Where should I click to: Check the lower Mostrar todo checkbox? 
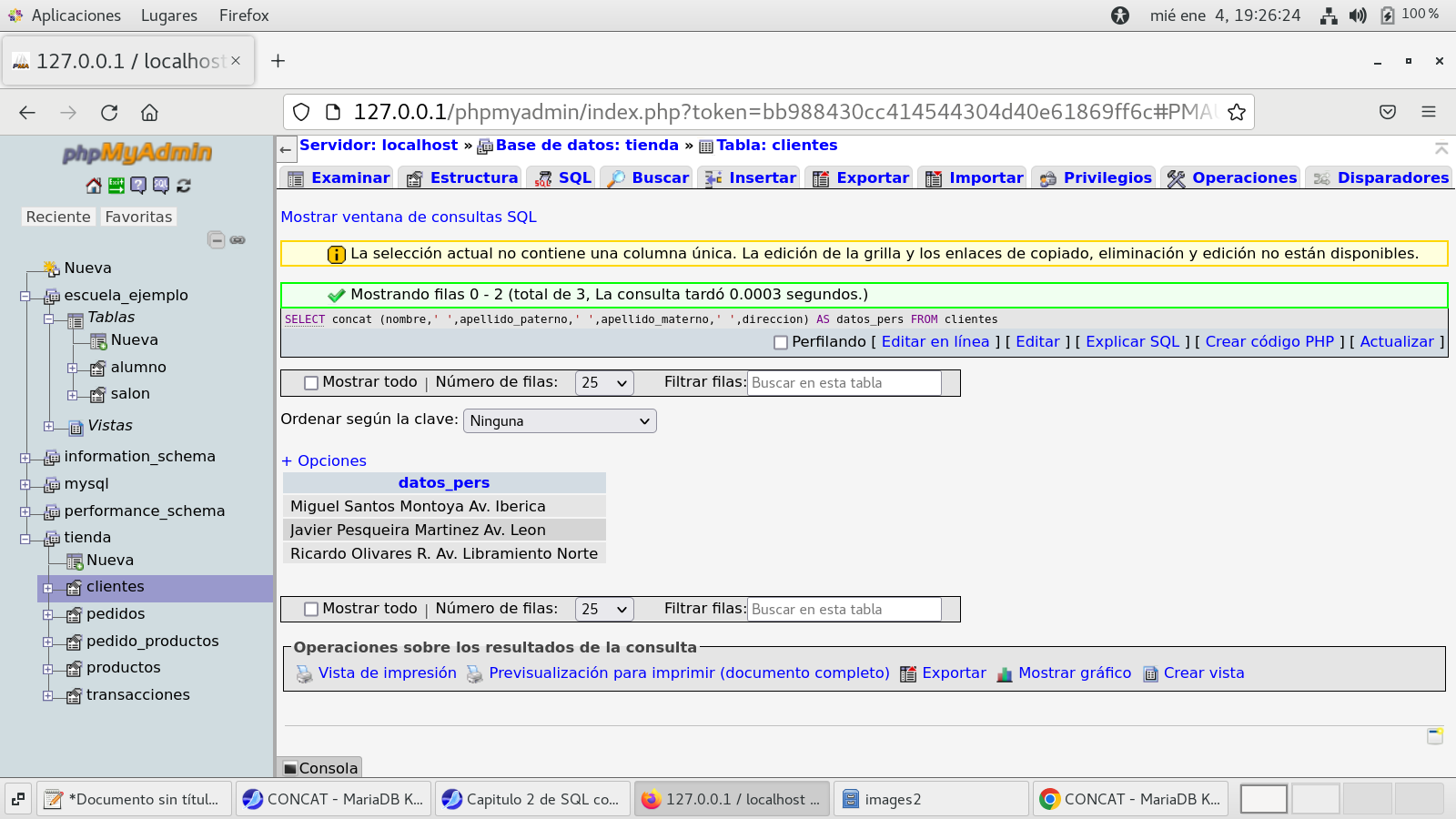point(311,610)
